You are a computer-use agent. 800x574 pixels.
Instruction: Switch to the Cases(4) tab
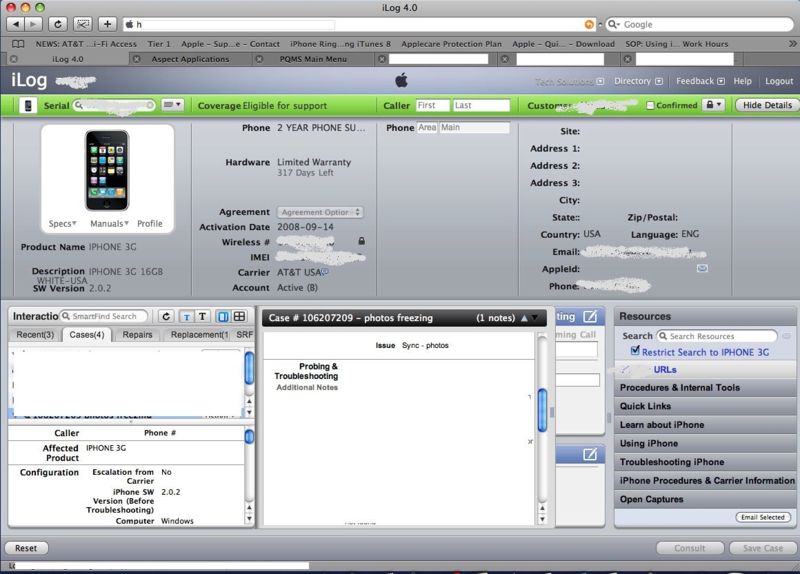coord(87,335)
